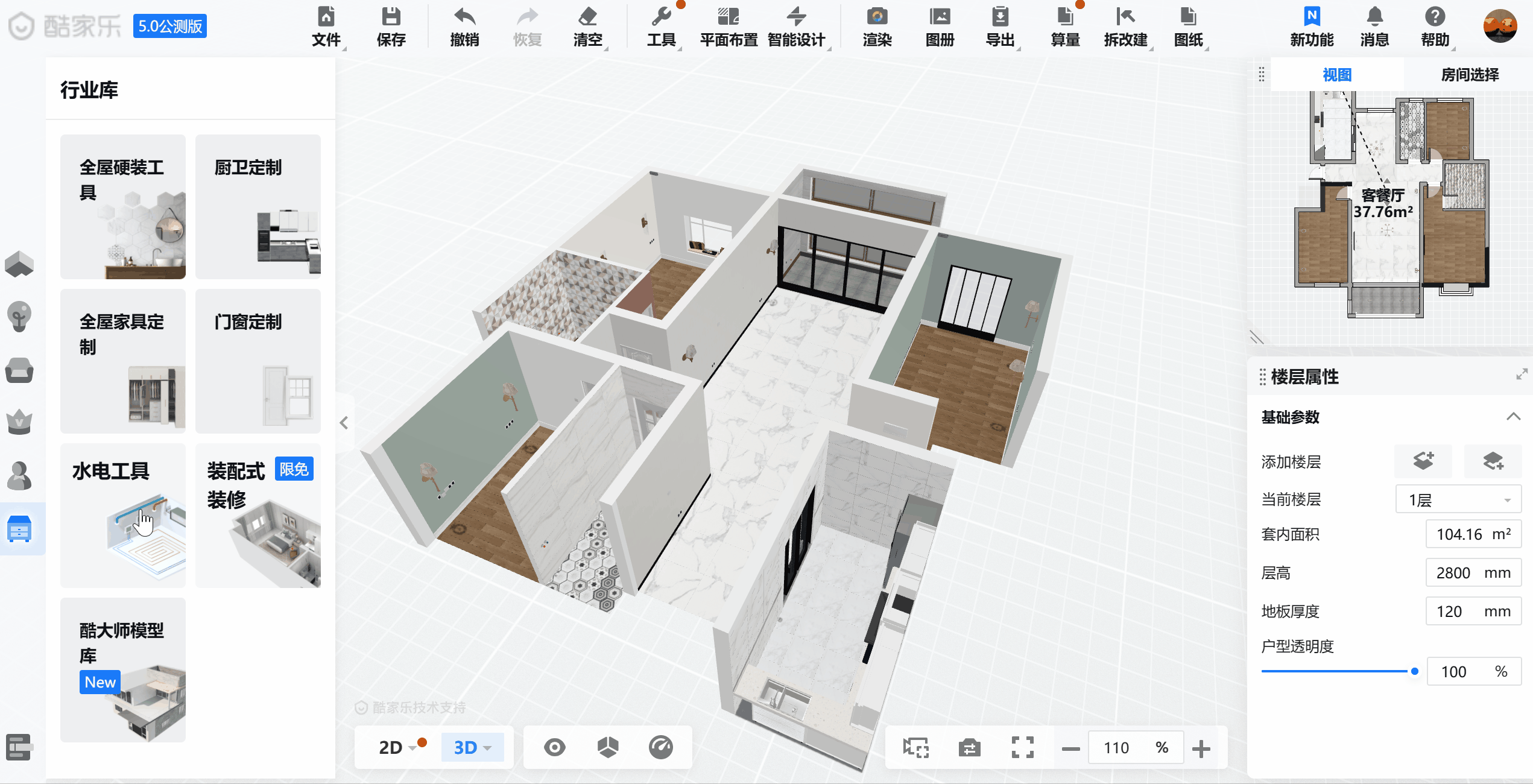1533x784 pixels.
Task: Collapse the left library panel arrow
Action: pos(344,423)
